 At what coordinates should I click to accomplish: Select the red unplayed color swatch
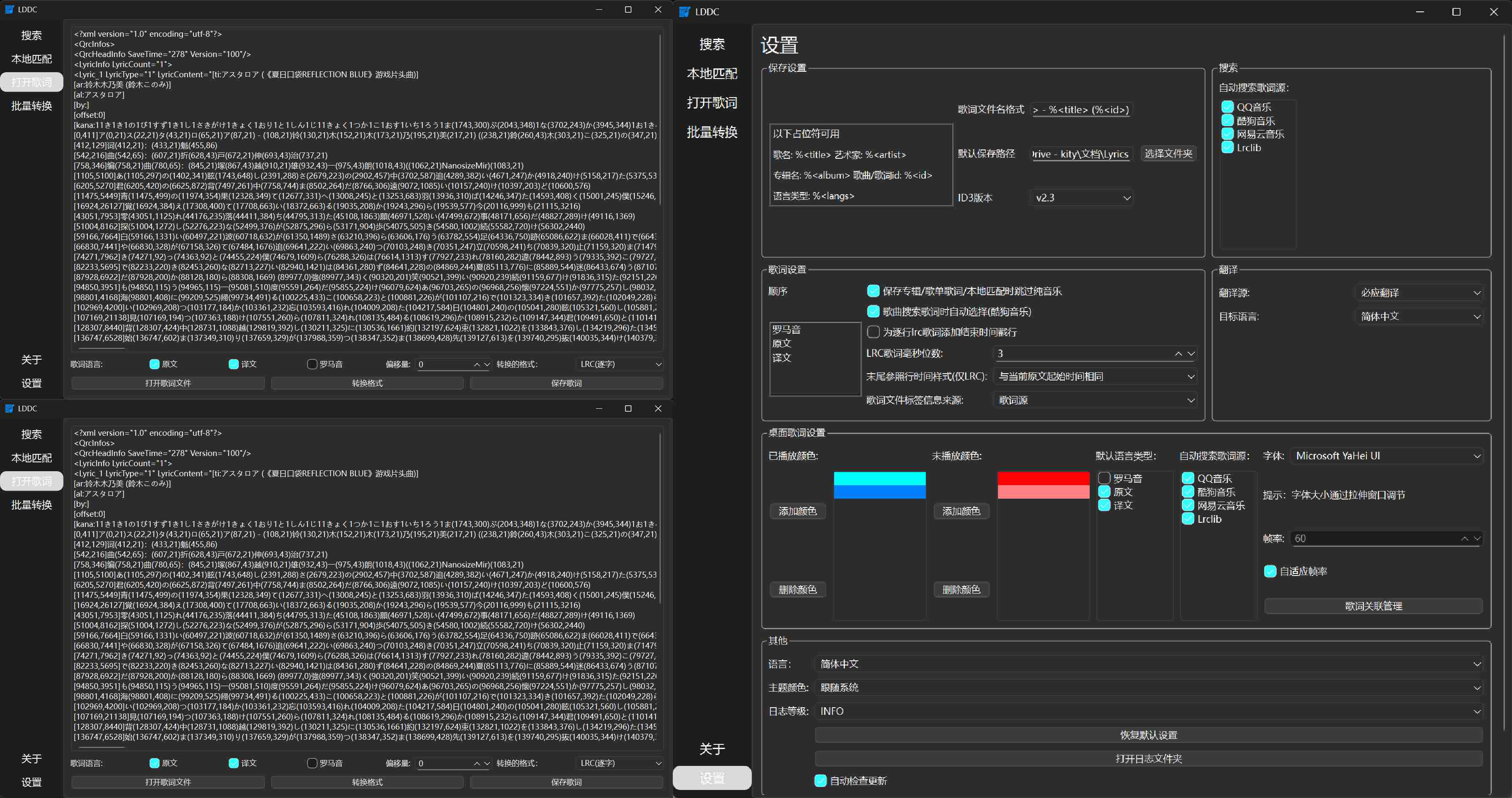tap(1043, 478)
